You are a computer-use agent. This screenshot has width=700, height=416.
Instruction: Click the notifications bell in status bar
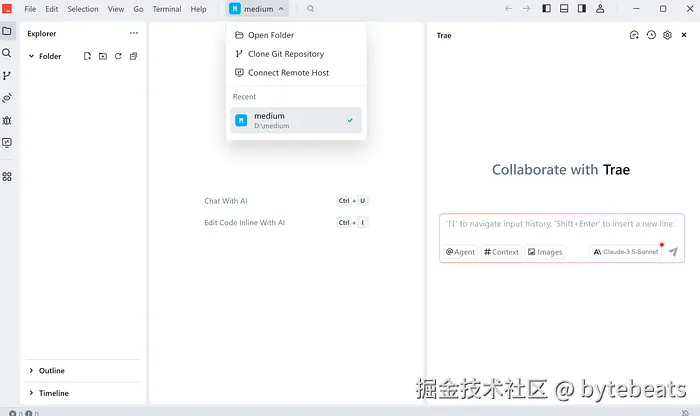[x=685, y=412]
